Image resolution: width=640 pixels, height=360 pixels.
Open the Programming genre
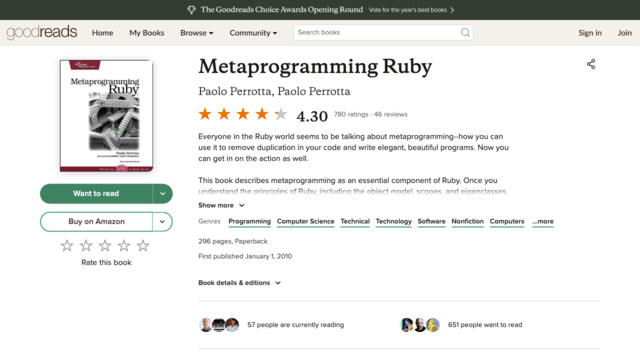click(249, 222)
